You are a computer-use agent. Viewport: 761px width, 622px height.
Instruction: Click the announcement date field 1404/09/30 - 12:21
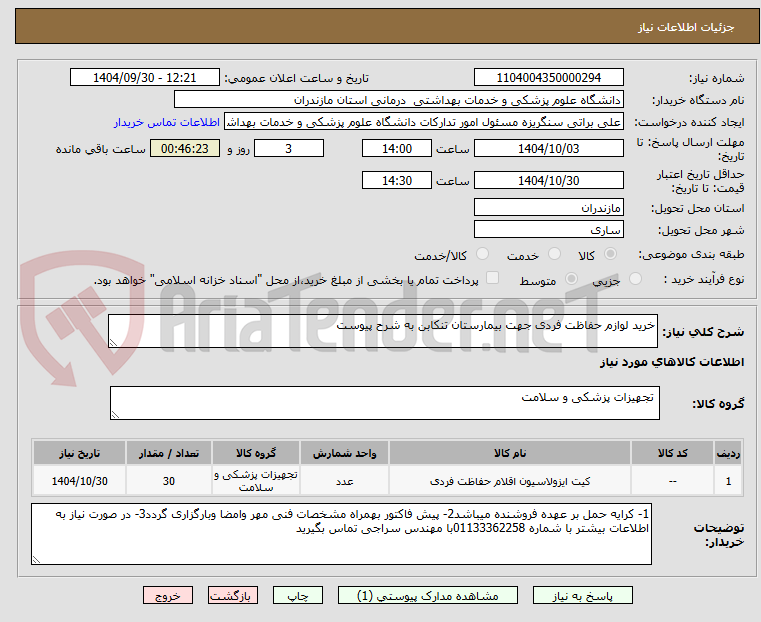[145, 78]
